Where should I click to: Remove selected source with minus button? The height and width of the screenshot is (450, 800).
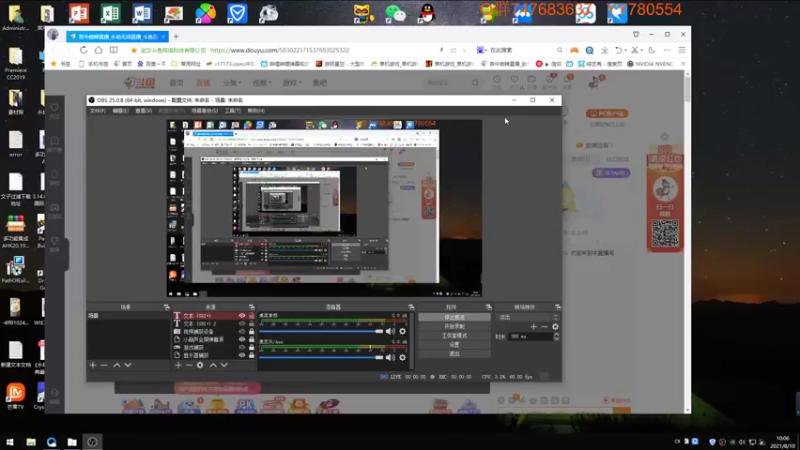[x=189, y=365]
